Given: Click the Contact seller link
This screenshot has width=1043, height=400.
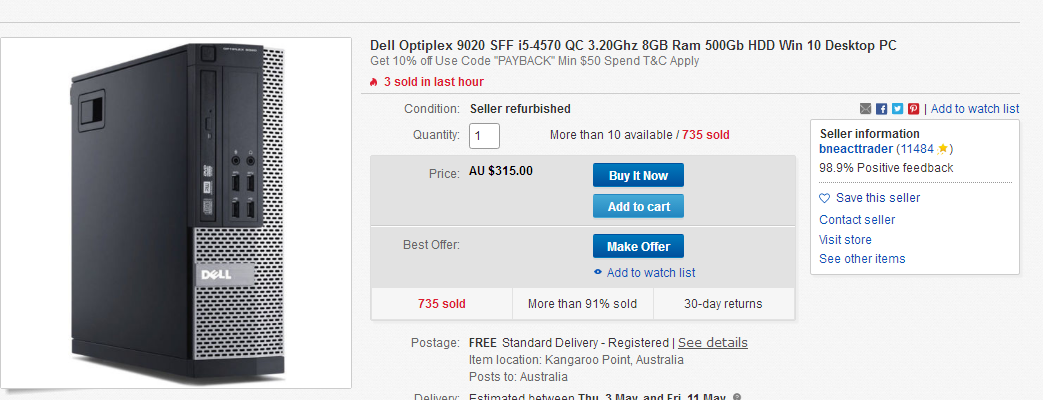Looking at the screenshot, I should pyautogui.click(x=857, y=220).
